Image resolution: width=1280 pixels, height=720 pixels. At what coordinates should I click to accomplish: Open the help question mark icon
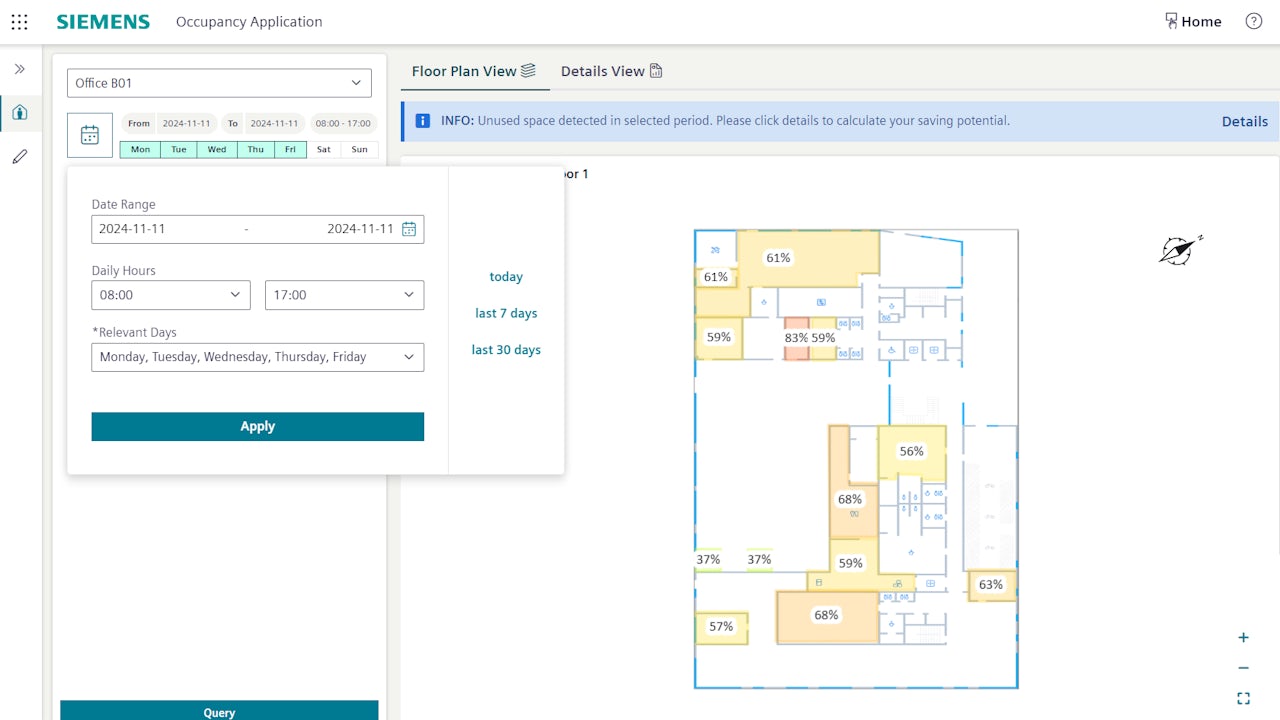[1253, 21]
